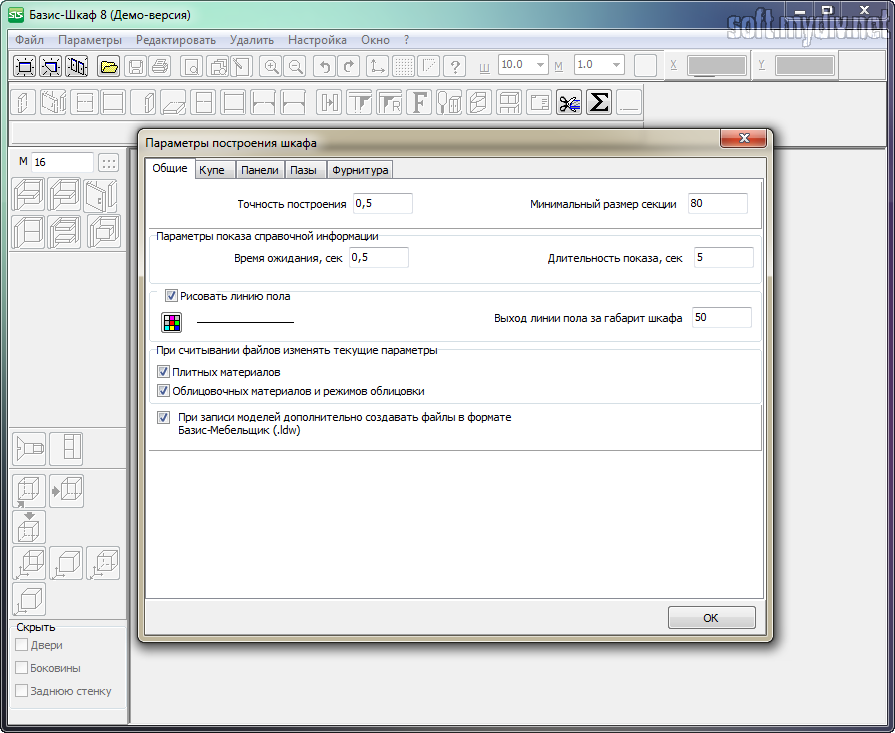Click the 'Точность построения' input field
This screenshot has width=895, height=733.
pos(382,204)
